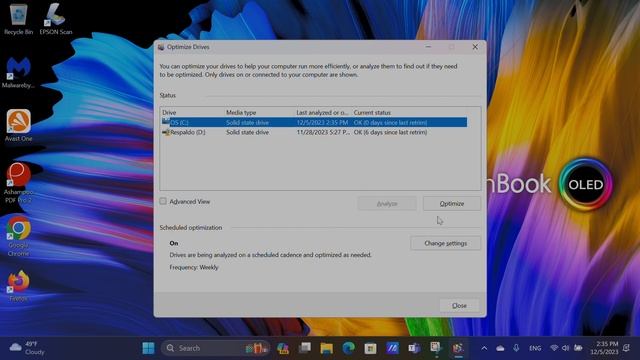The height and width of the screenshot is (360, 640).
Task: Minimize the Optimize Drives window
Action: [428, 47]
